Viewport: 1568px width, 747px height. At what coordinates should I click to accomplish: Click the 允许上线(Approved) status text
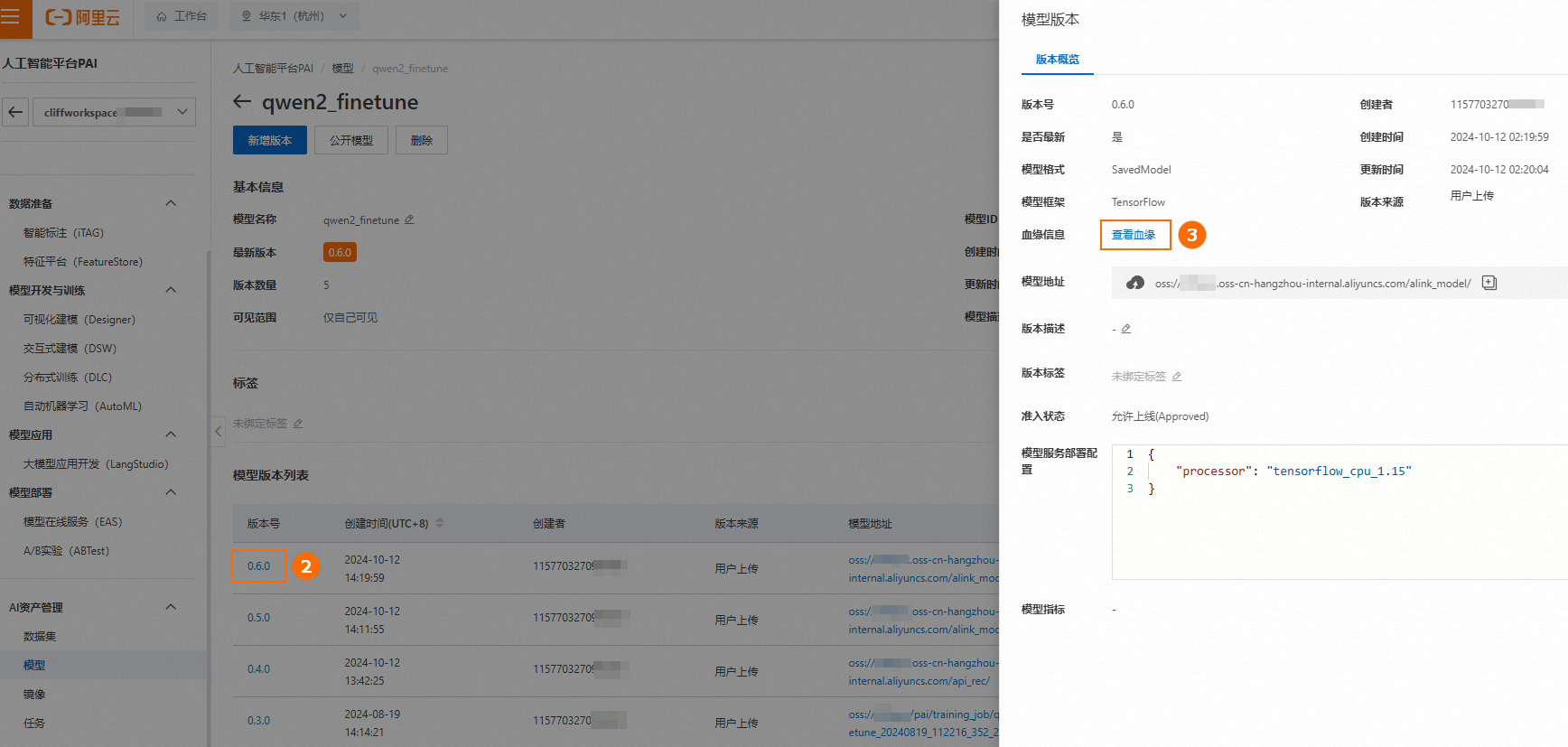click(x=1160, y=416)
